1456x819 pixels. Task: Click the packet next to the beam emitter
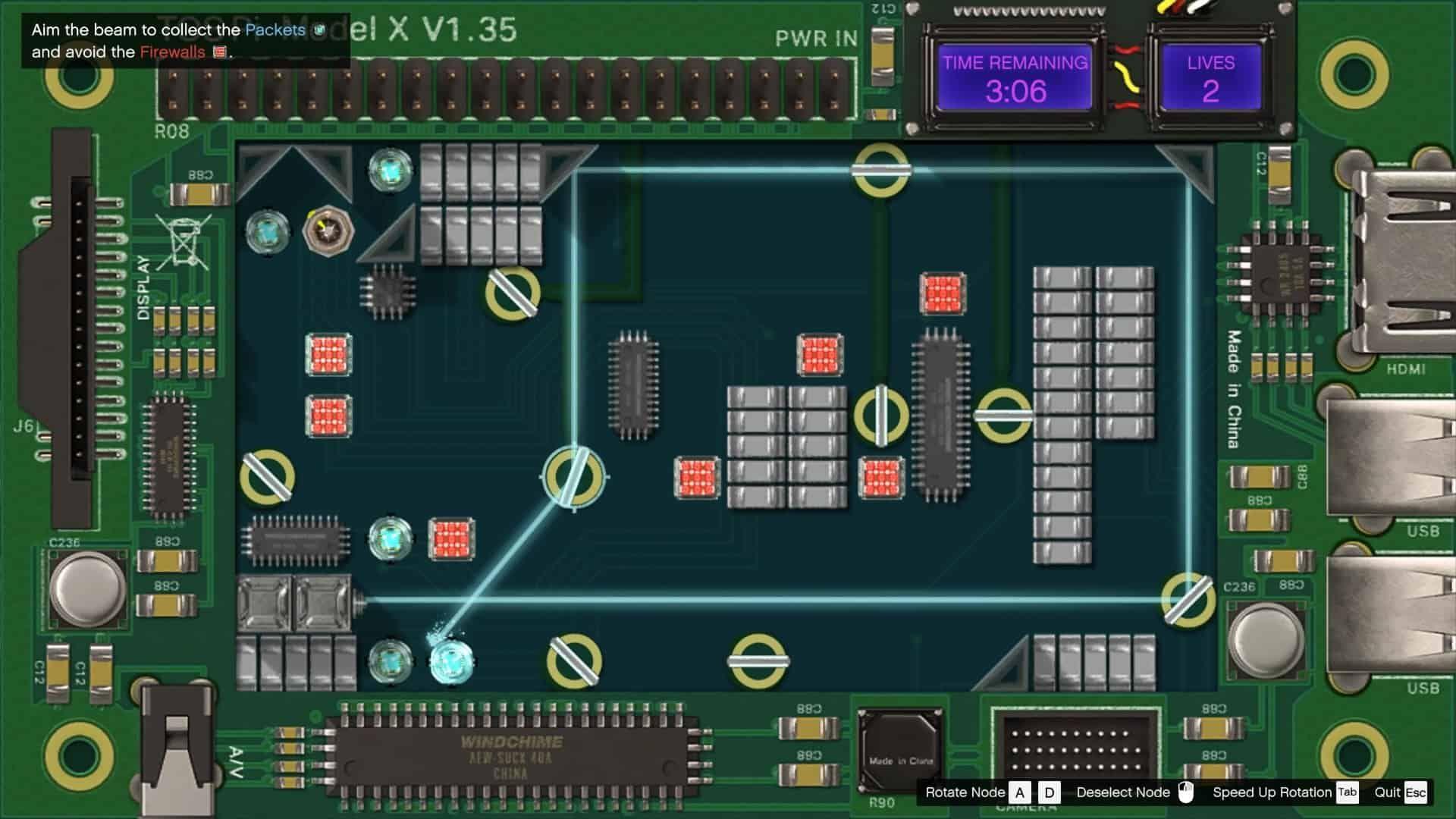268,229
